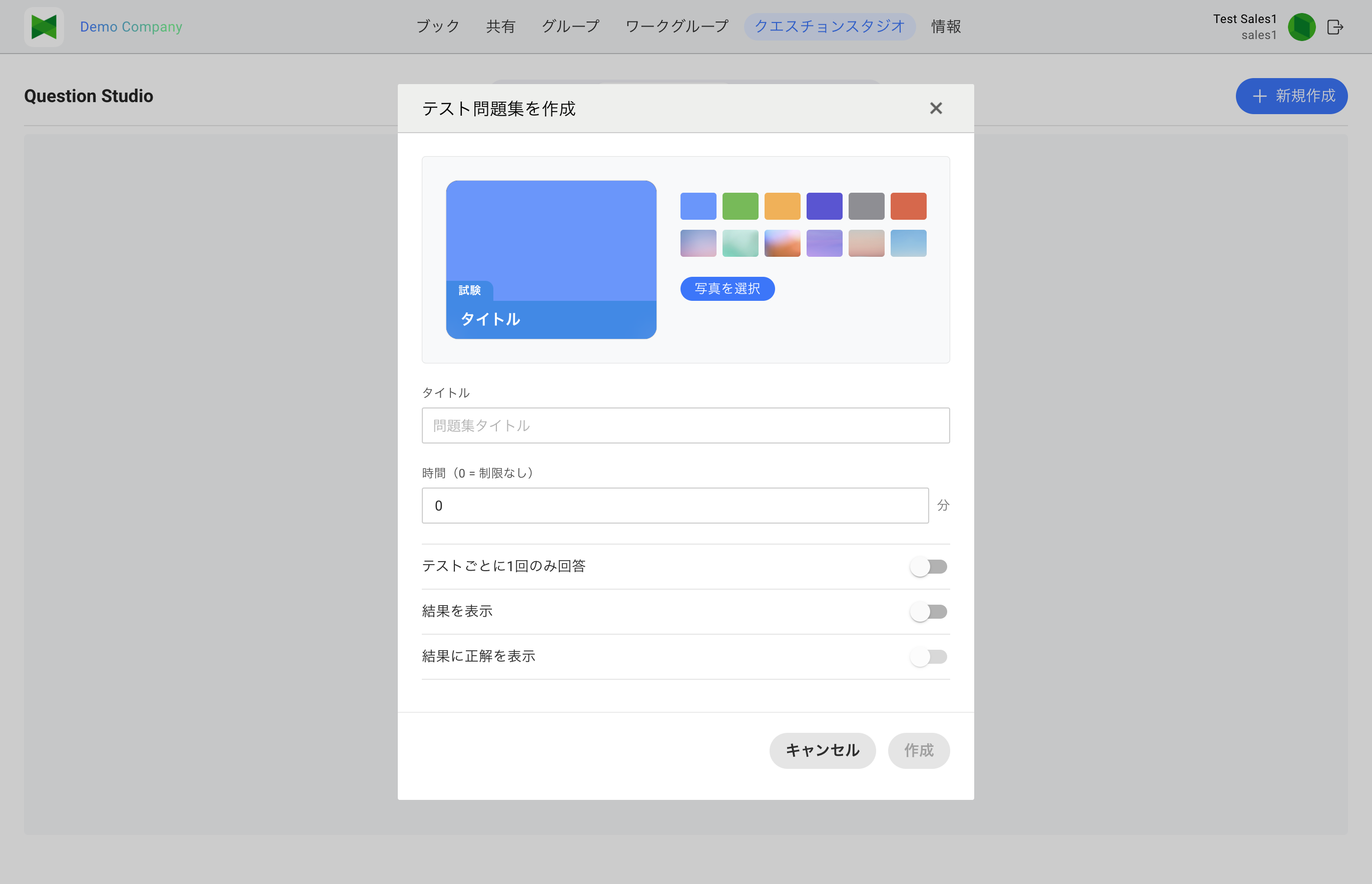1372x884 pixels.
Task: Go to the 共有 tab
Action: [x=500, y=27]
